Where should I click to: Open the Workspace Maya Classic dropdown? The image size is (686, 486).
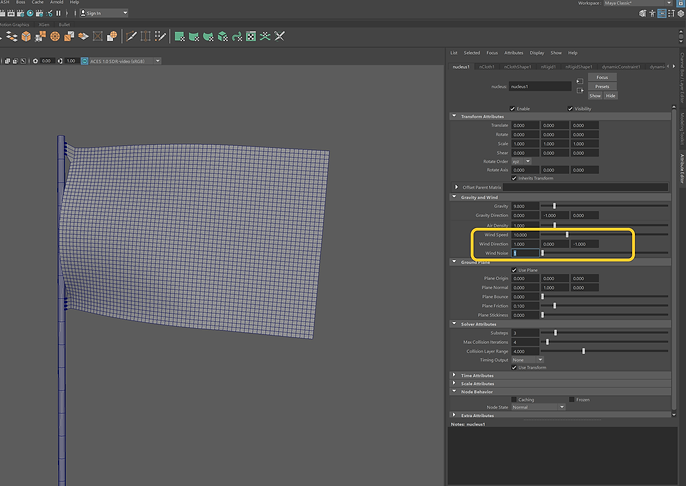638,3
